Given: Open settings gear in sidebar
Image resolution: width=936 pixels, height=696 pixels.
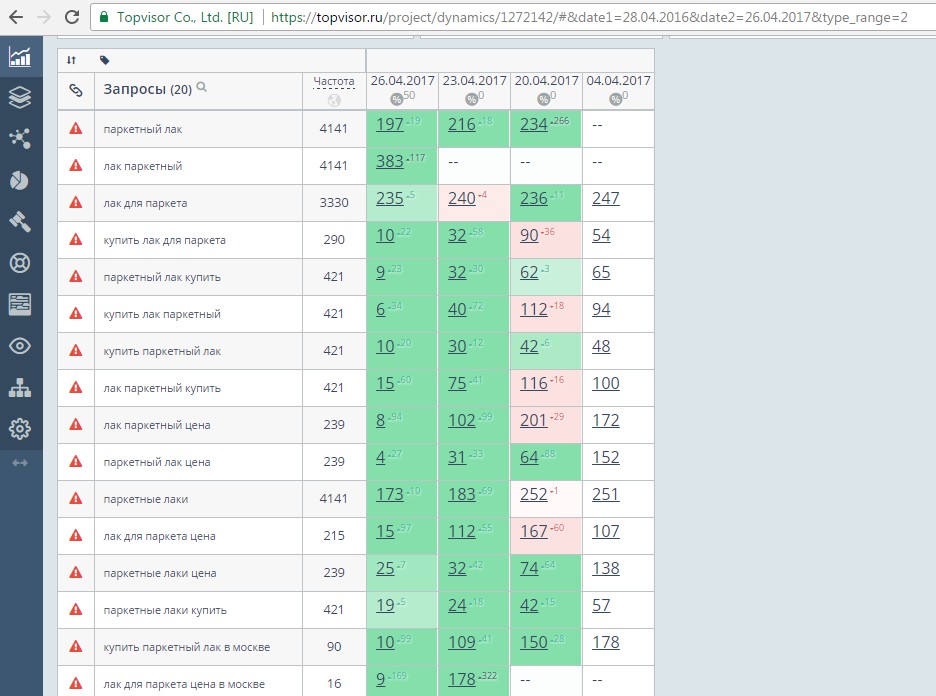Looking at the screenshot, I should pos(20,429).
